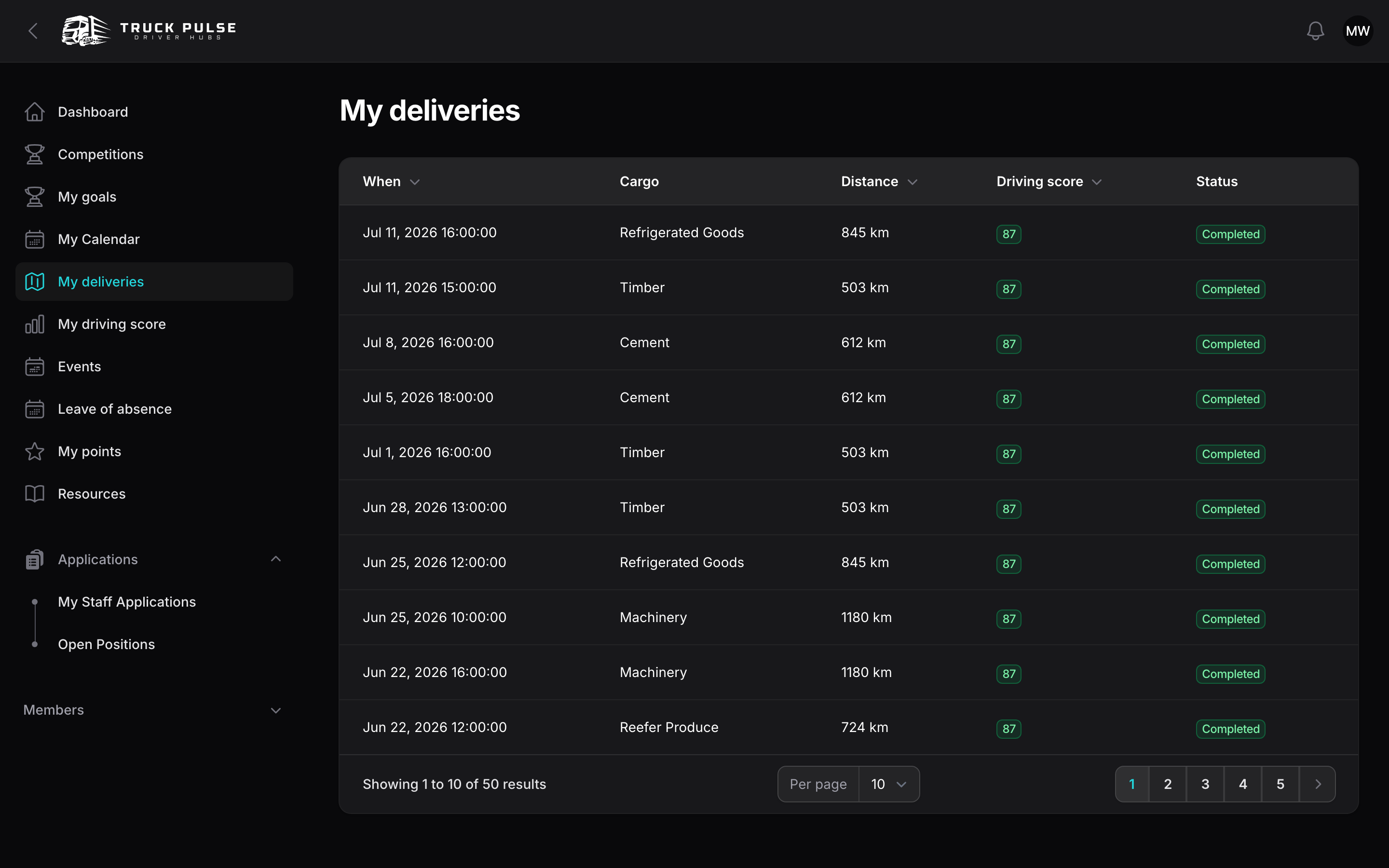The height and width of the screenshot is (868, 1389).
Task: Click the My Calendar calendar icon
Action: pos(34,239)
